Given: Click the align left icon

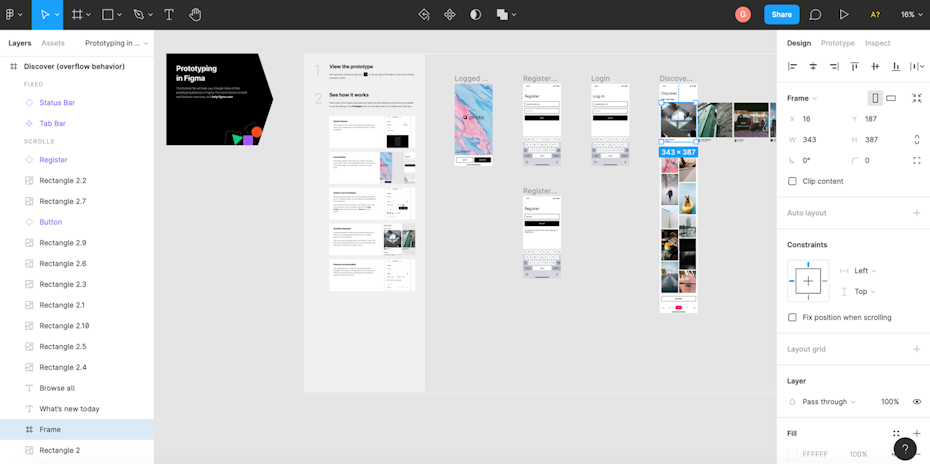Looking at the screenshot, I should 792,66.
